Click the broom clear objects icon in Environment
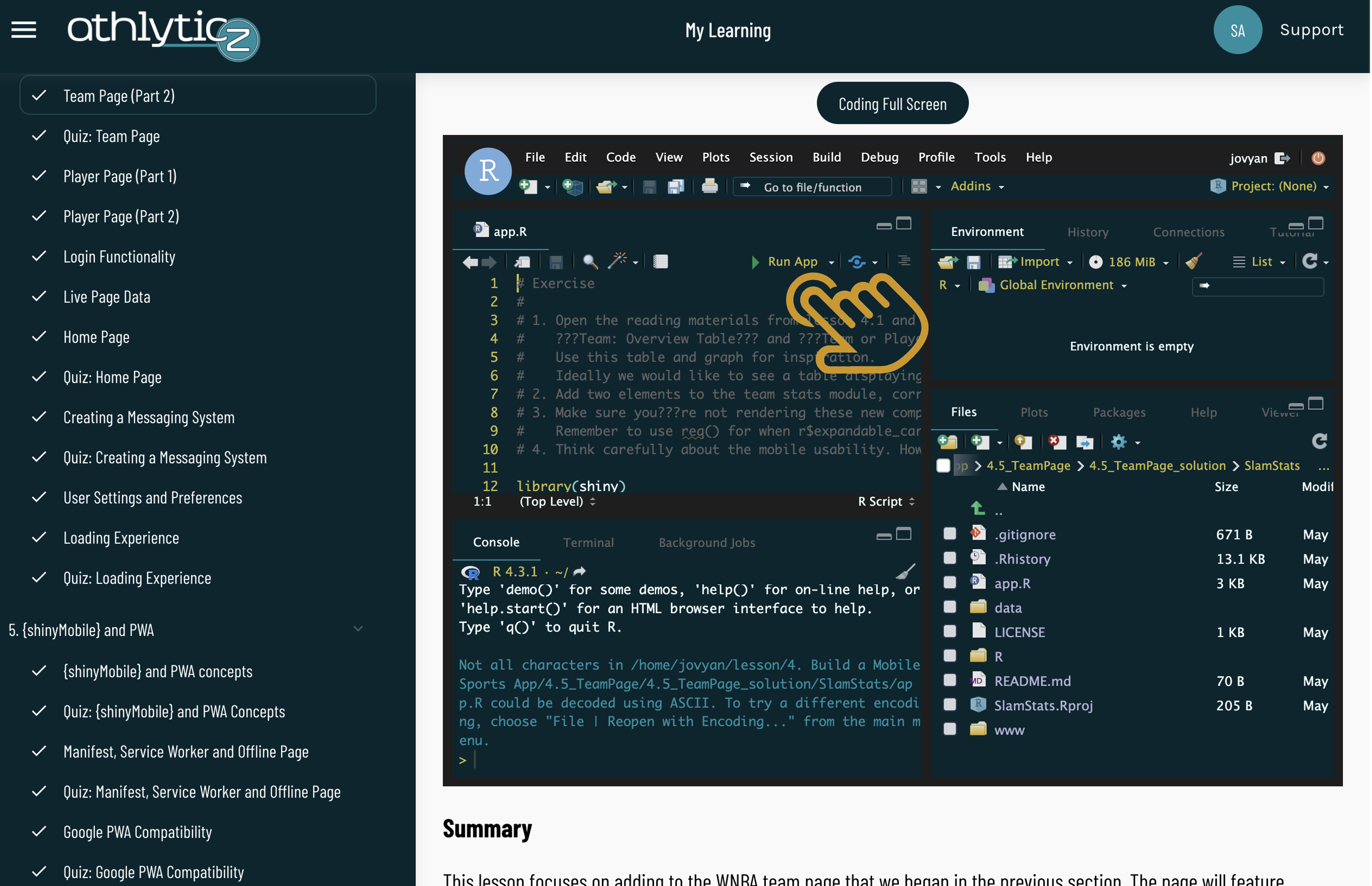The width and height of the screenshot is (1372, 886). pos(1194,262)
